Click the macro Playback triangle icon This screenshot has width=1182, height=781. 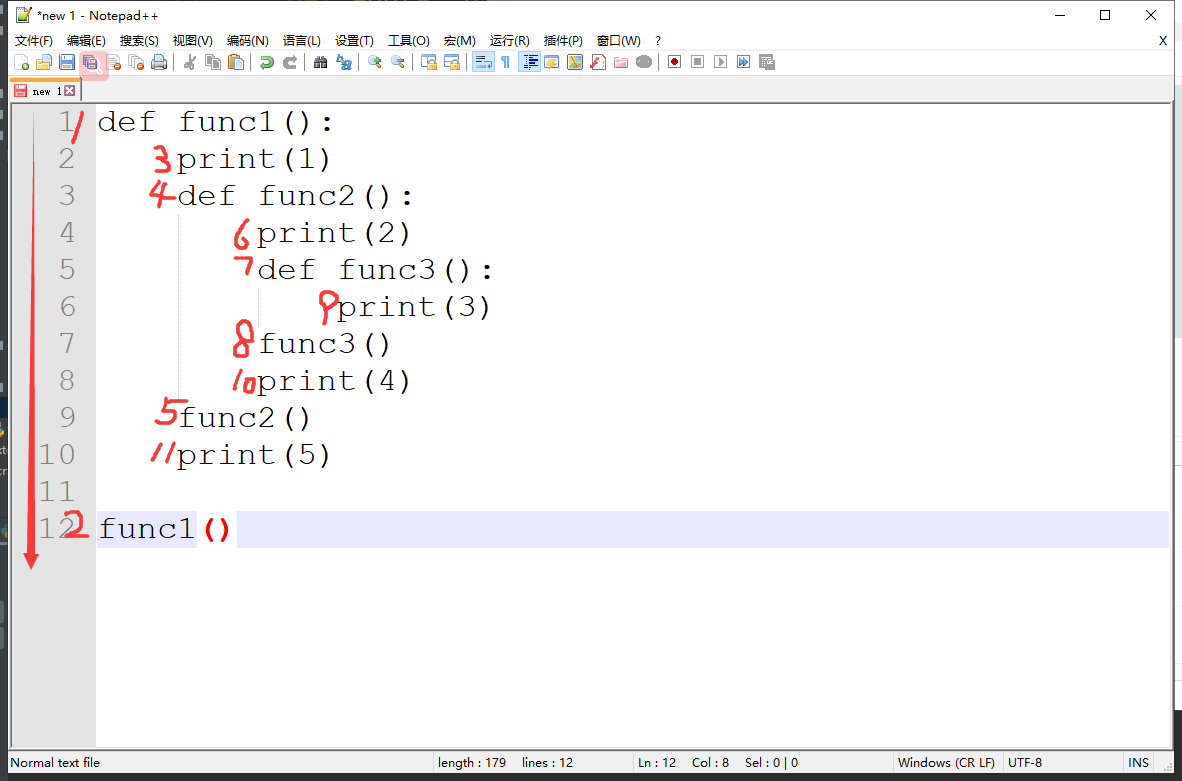pyautogui.click(x=721, y=63)
